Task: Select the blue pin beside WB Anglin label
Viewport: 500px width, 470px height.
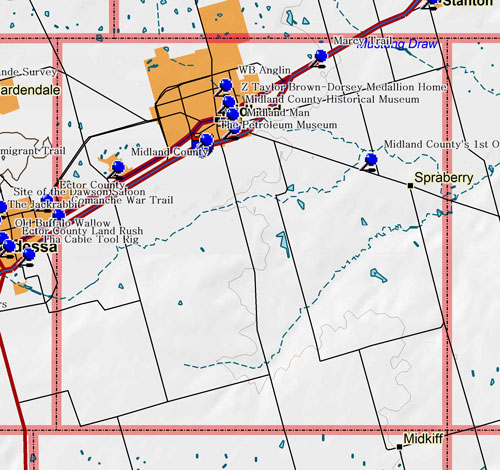Action: pyautogui.click(x=226, y=85)
